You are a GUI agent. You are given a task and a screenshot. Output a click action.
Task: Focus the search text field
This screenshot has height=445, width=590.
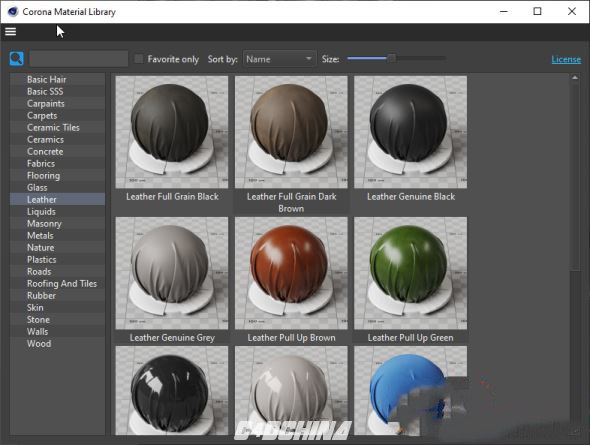click(79, 59)
